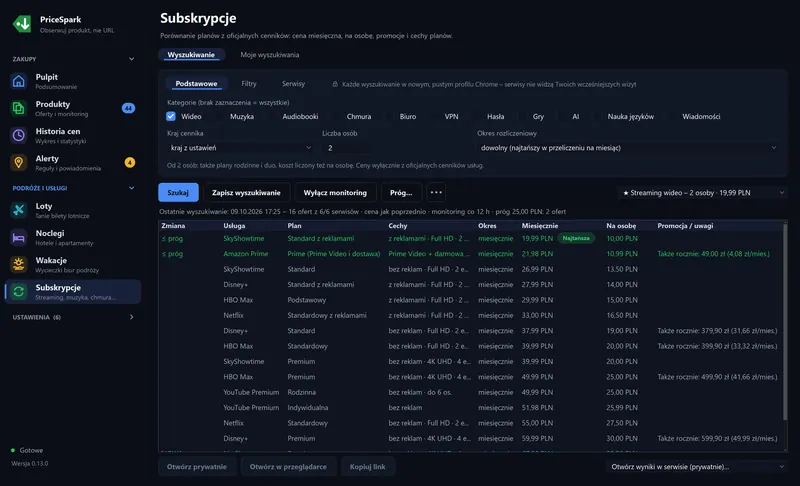Expand the USTAWIENIA (6) section
The width and height of the screenshot is (800, 486).
click(x=132, y=317)
